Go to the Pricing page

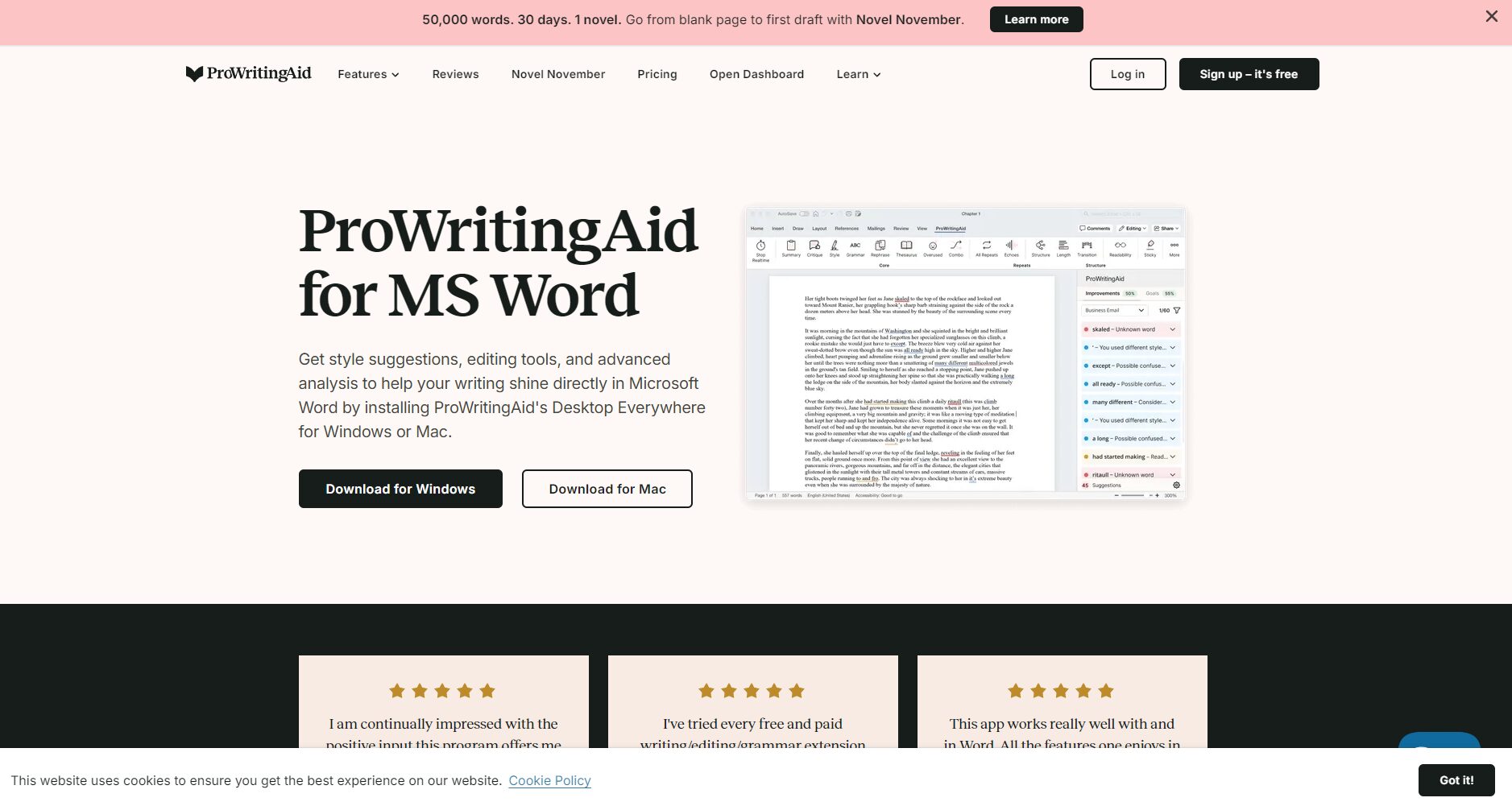657,74
